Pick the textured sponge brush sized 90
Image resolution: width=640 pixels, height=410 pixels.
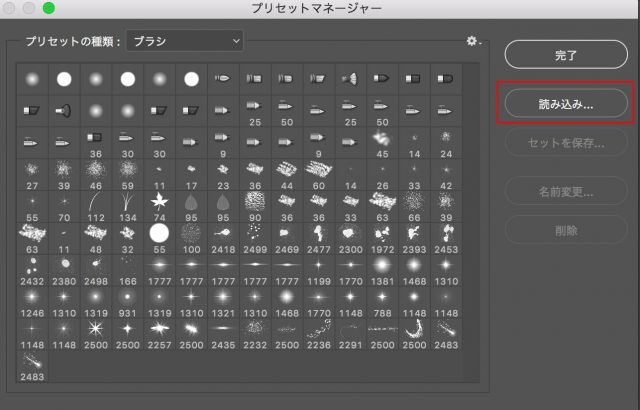tap(254, 204)
